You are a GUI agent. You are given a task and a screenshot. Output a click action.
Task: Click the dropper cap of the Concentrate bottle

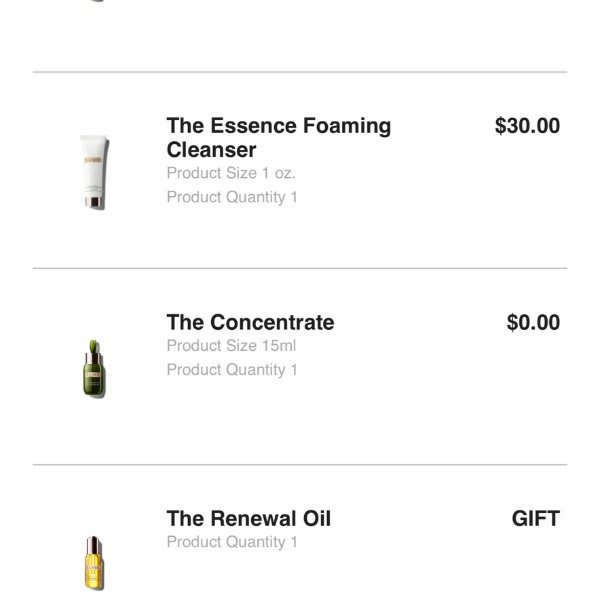click(x=94, y=349)
